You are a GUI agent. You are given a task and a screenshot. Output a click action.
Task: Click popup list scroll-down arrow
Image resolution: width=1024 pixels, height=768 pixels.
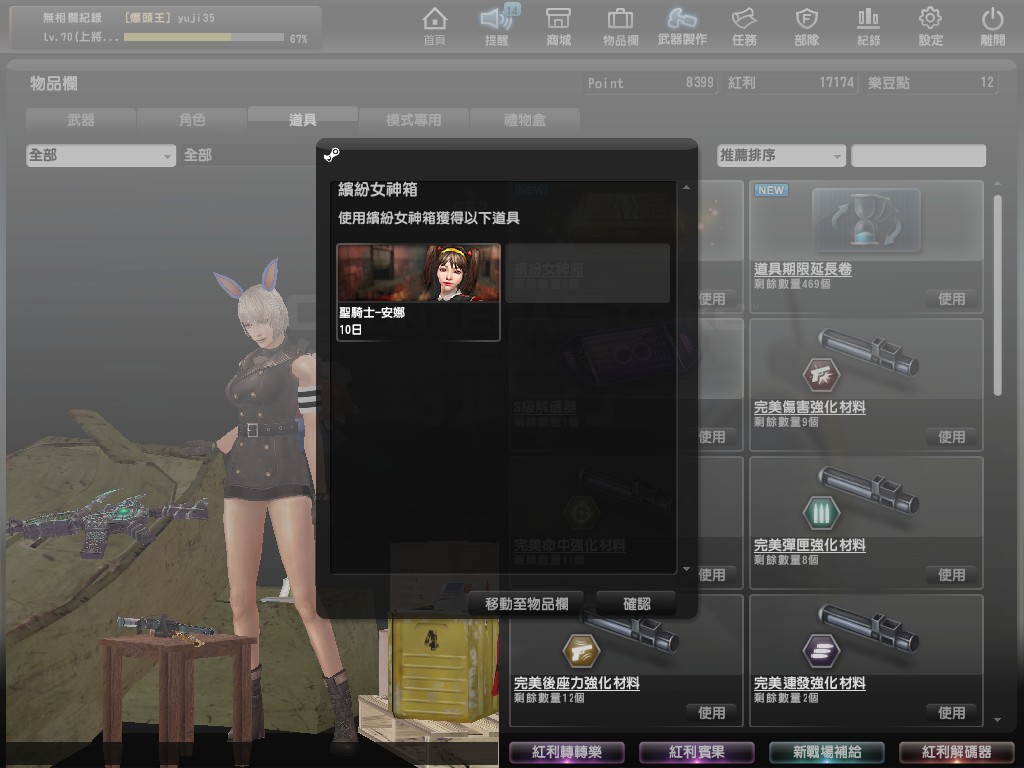[686, 569]
